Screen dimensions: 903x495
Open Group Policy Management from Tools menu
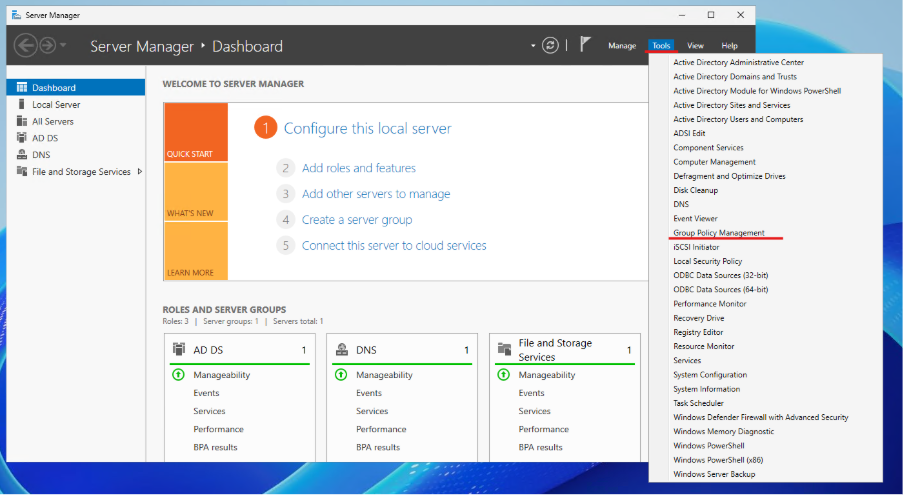718,233
